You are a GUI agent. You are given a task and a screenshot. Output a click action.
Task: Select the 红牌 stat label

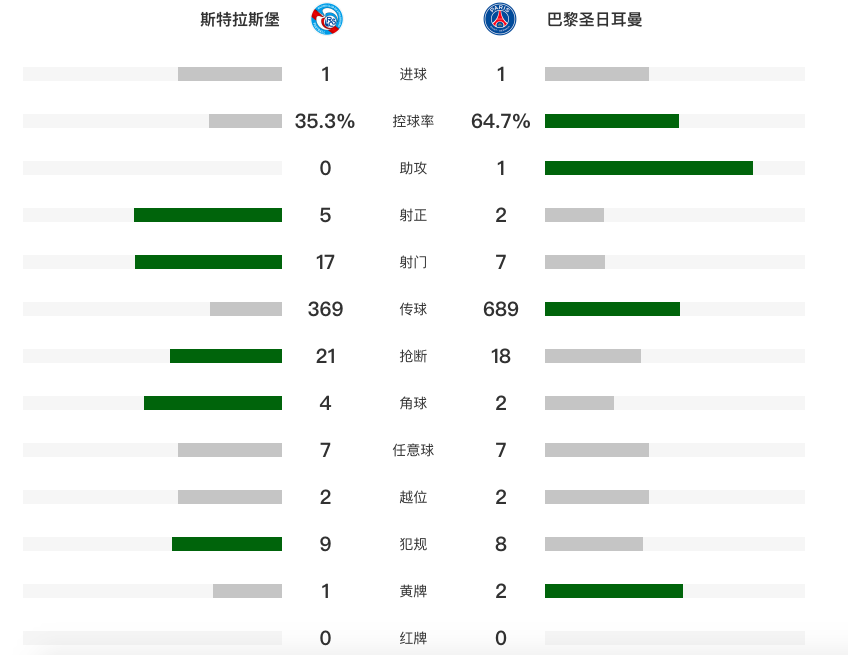(x=413, y=638)
